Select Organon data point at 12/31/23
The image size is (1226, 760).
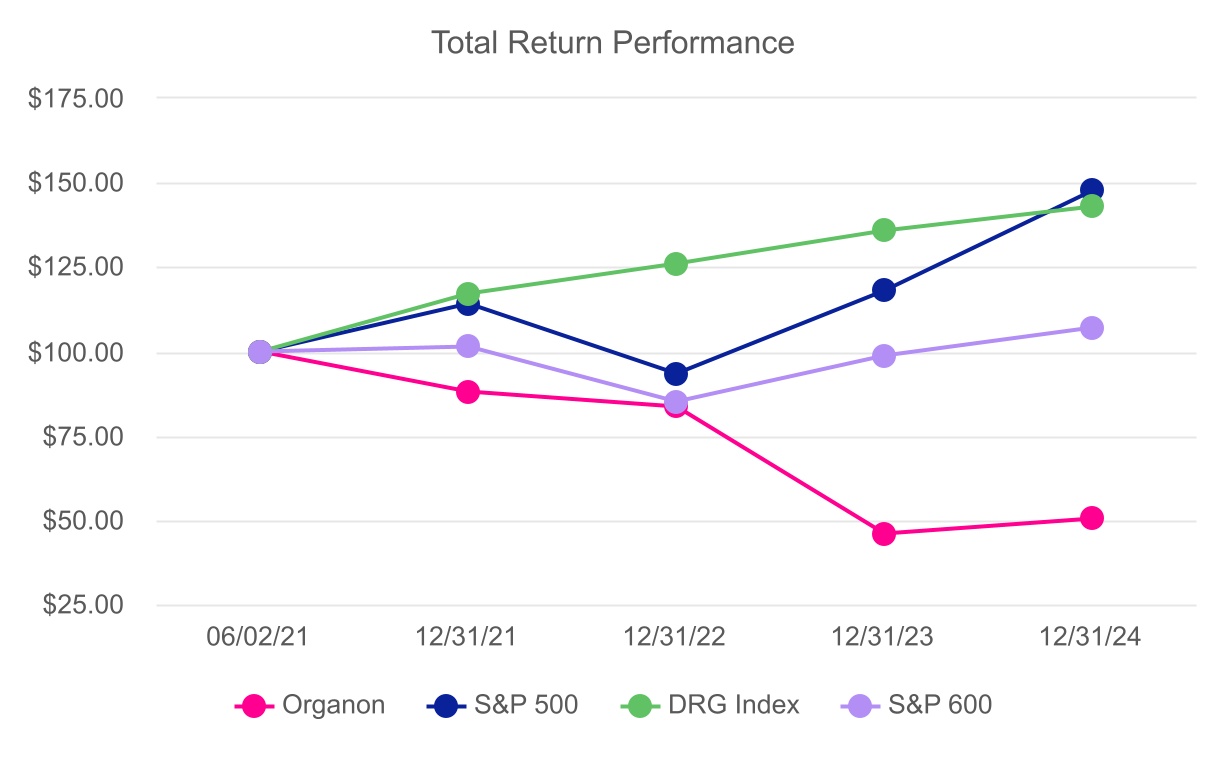[884, 534]
